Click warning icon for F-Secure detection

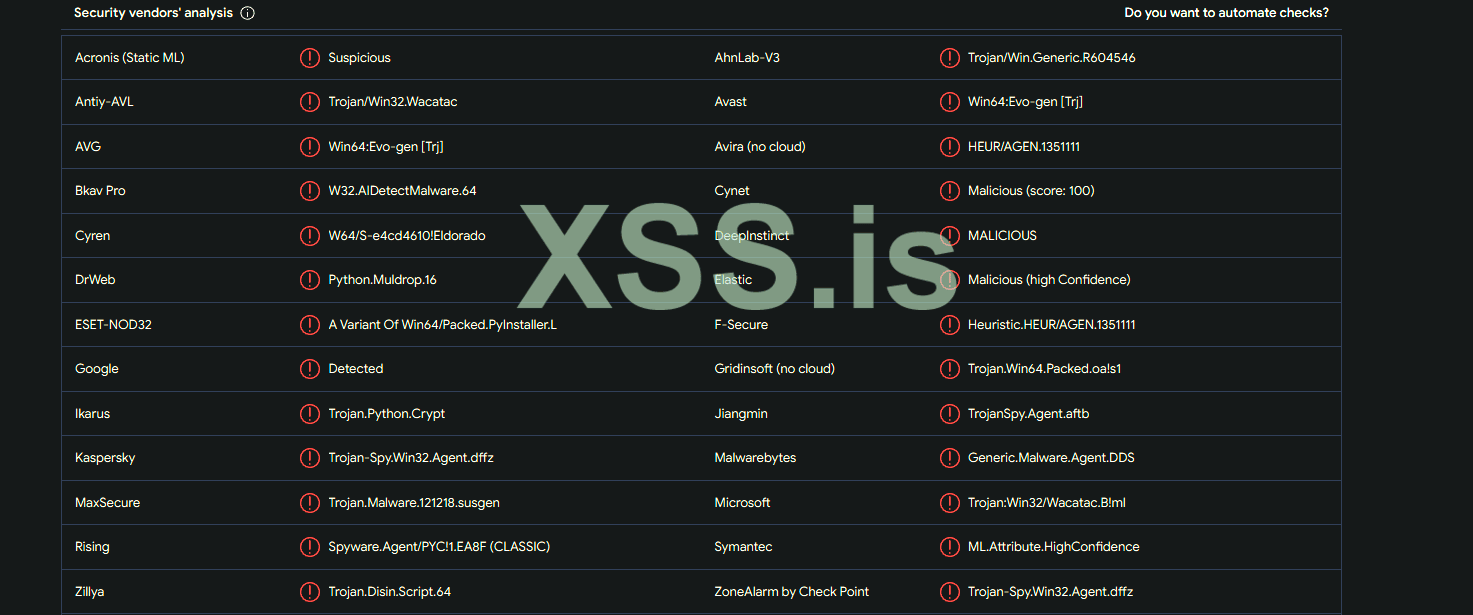pos(950,325)
